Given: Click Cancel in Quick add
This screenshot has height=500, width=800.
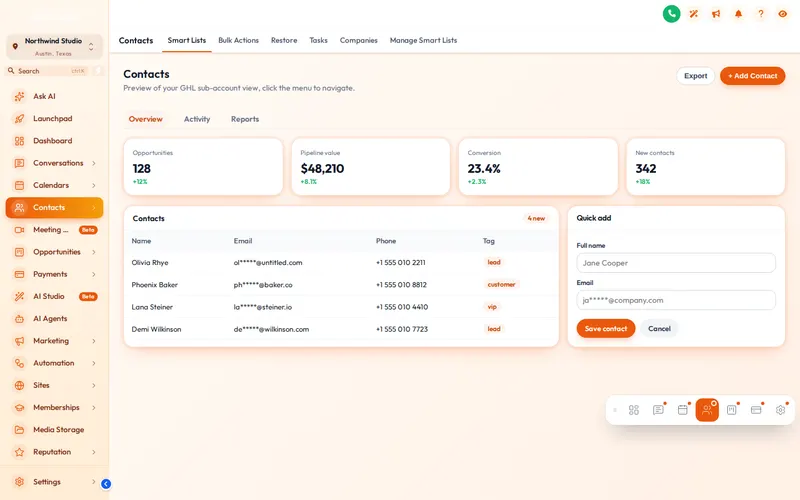Looking at the screenshot, I should 659,329.
